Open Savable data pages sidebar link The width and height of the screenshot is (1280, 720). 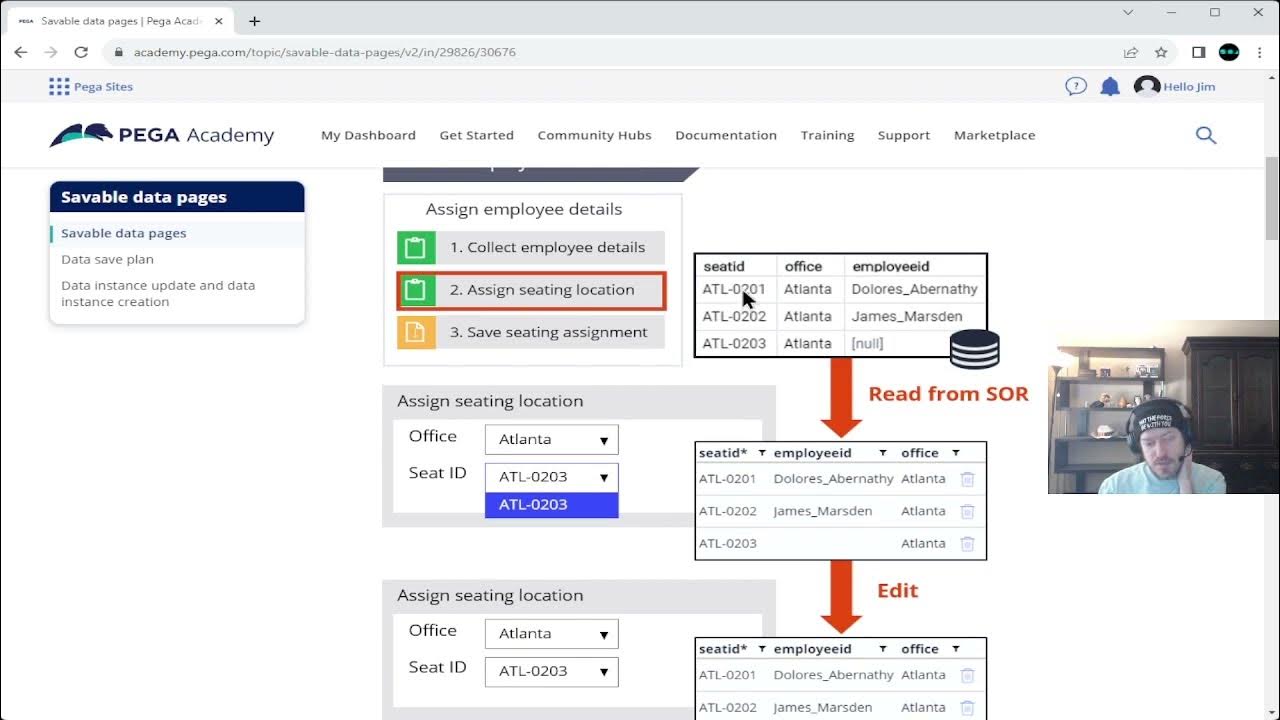pos(124,233)
